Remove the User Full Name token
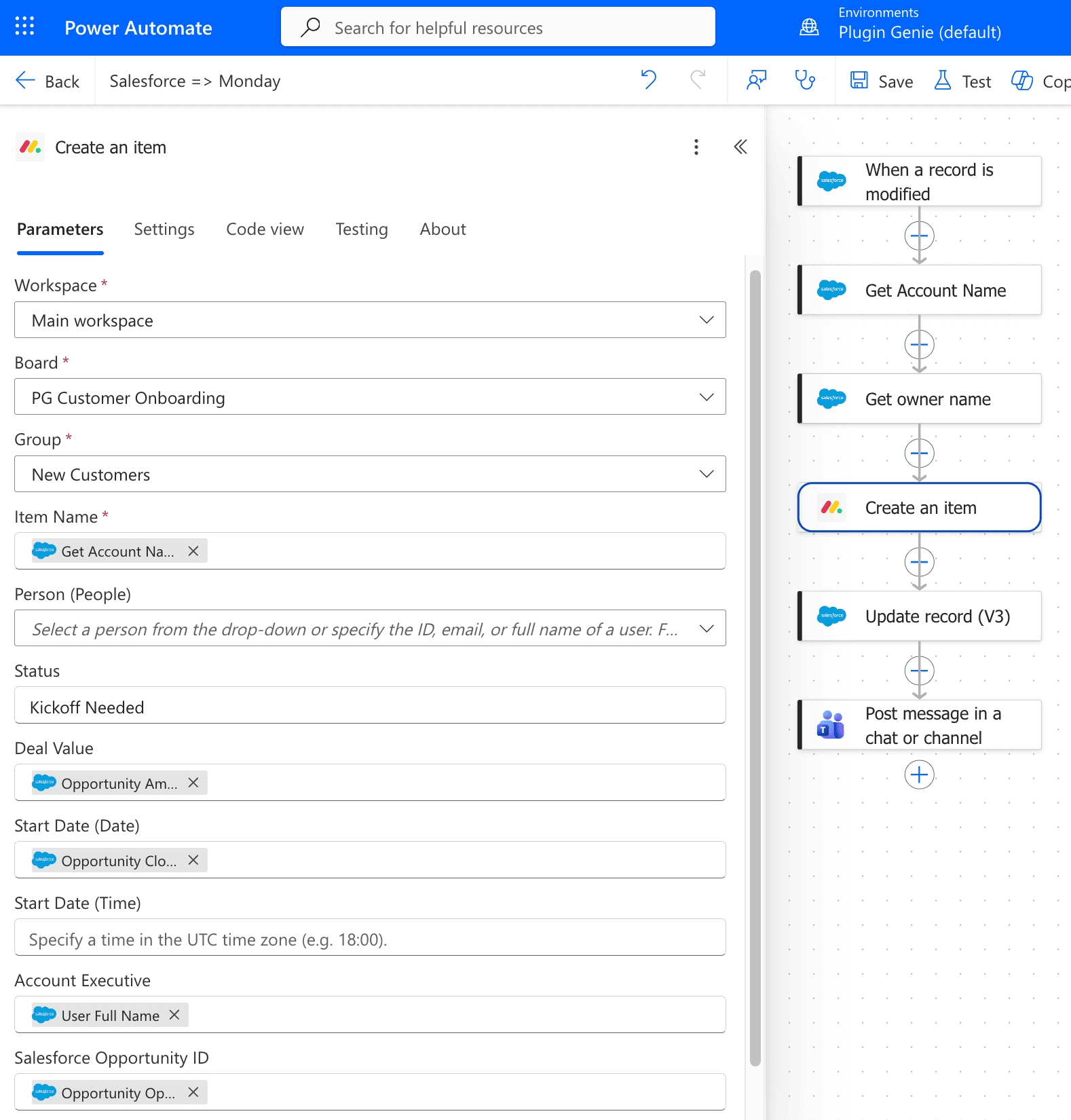The width and height of the screenshot is (1071, 1120). pos(174,1015)
